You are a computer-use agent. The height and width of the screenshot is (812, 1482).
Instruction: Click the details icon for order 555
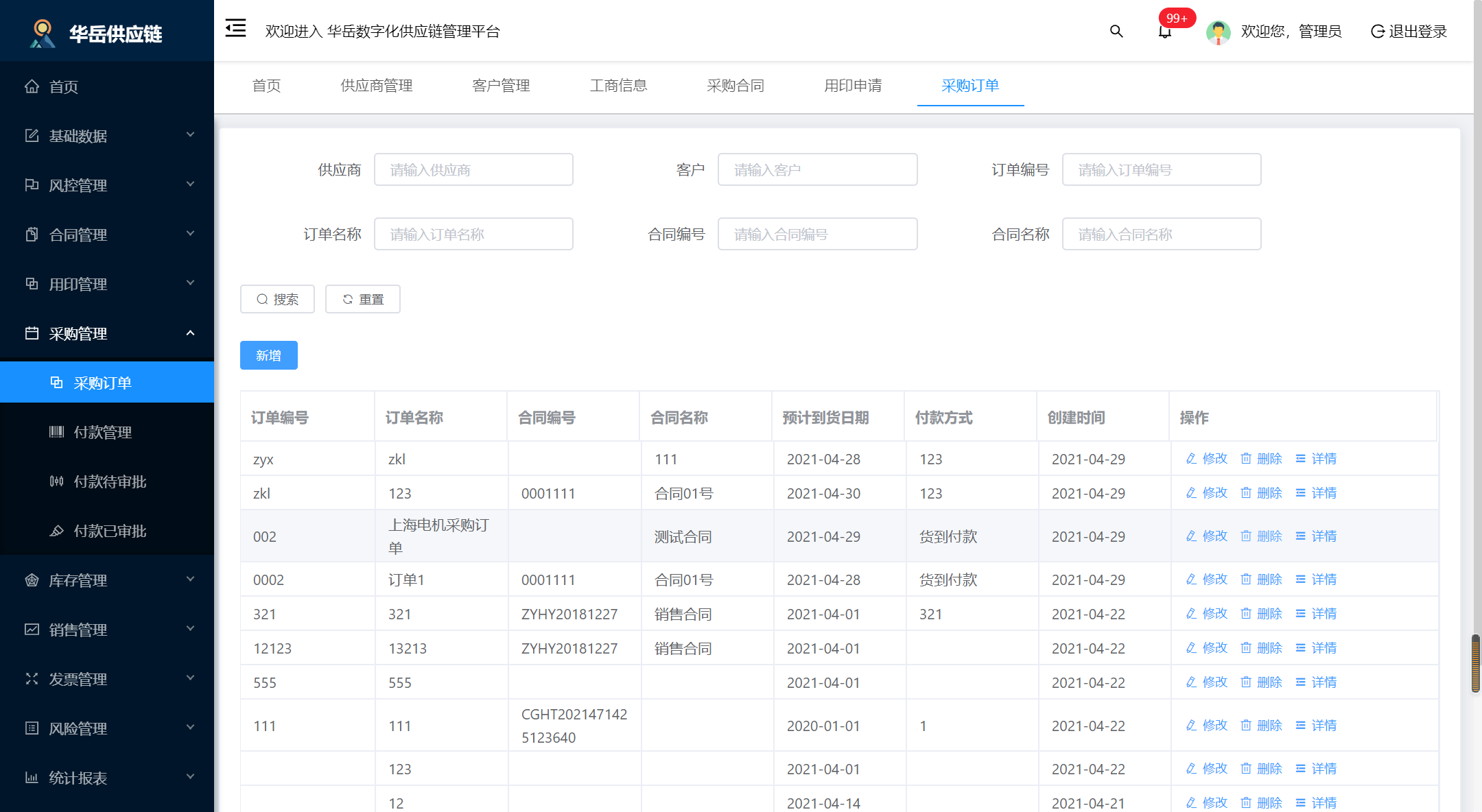pos(1300,682)
